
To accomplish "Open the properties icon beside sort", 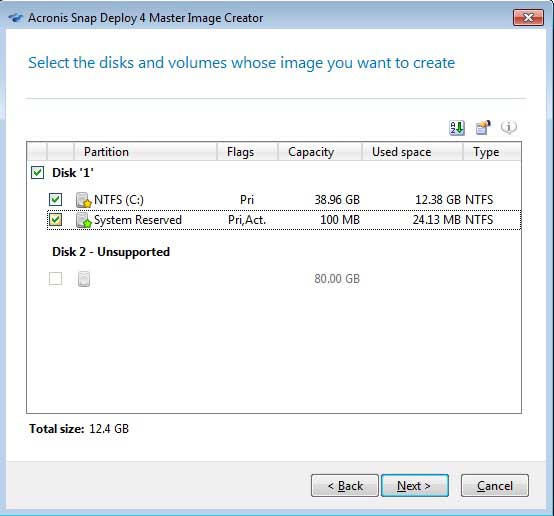I will [483, 128].
